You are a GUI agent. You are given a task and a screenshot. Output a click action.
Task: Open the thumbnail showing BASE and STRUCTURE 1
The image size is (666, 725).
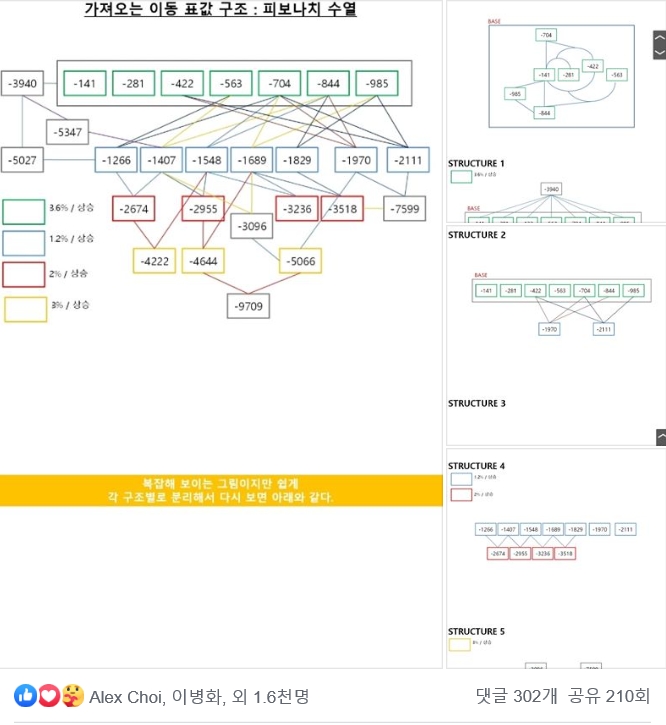(x=555, y=112)
